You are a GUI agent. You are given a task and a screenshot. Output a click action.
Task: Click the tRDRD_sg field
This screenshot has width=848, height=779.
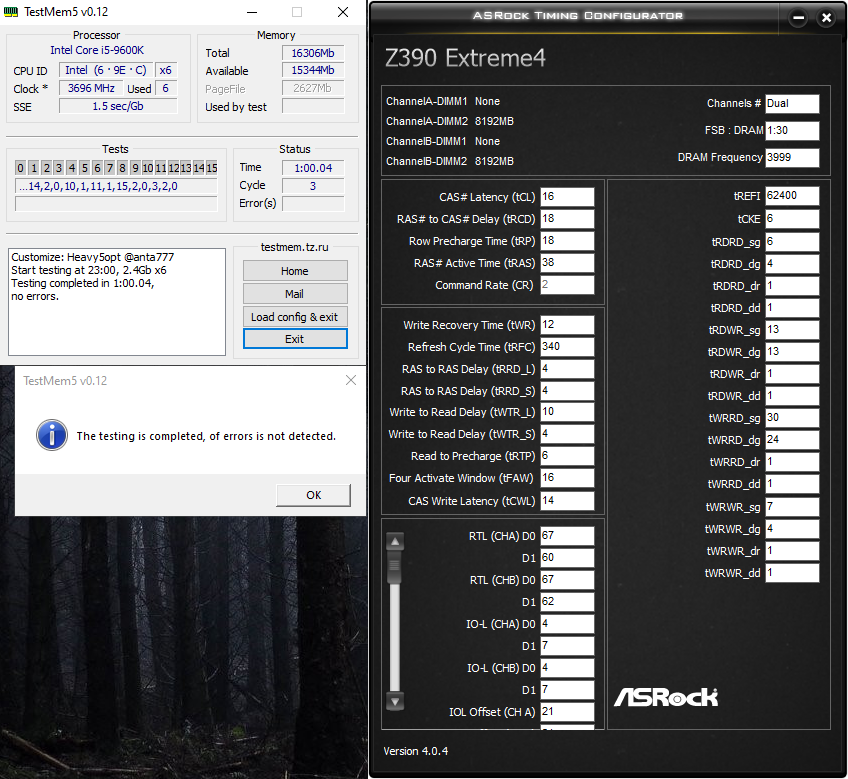[792, 242]
